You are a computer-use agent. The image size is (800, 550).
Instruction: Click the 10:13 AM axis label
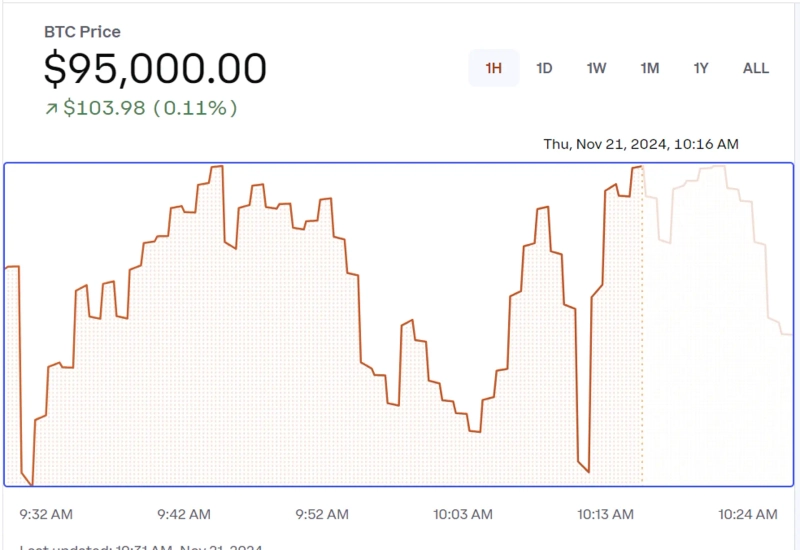click(x=605, y=514)
